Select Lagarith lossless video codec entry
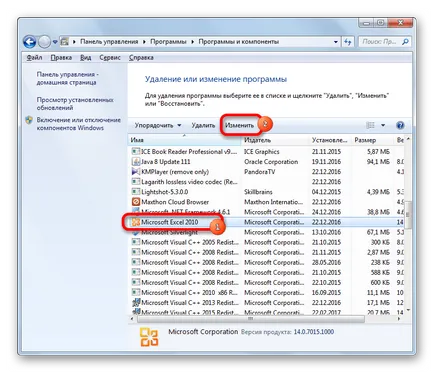This screenshot has width=434, height=373. (189, 182)
